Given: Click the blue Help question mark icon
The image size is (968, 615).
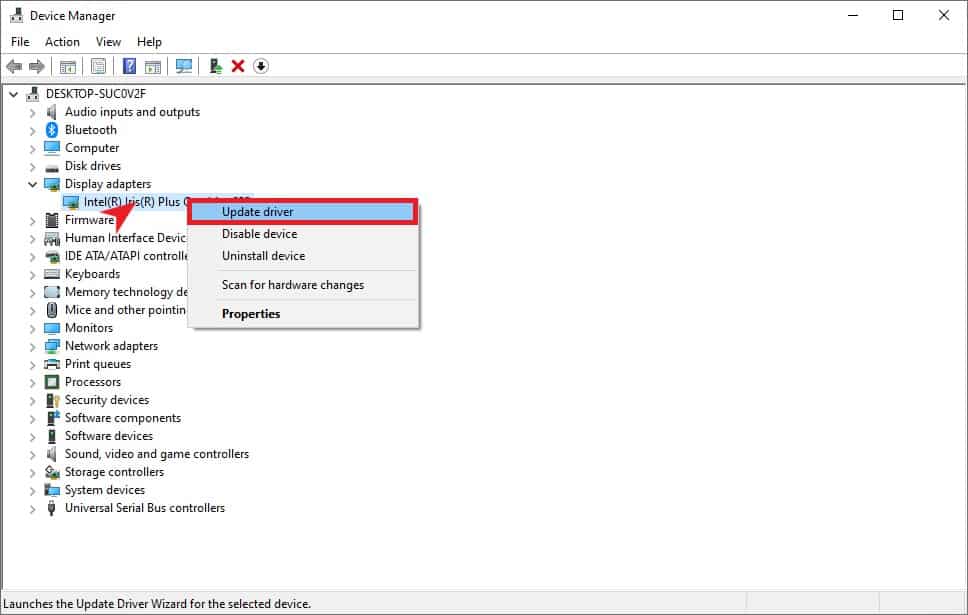Looking at the screenshot, I should (129, 66).
